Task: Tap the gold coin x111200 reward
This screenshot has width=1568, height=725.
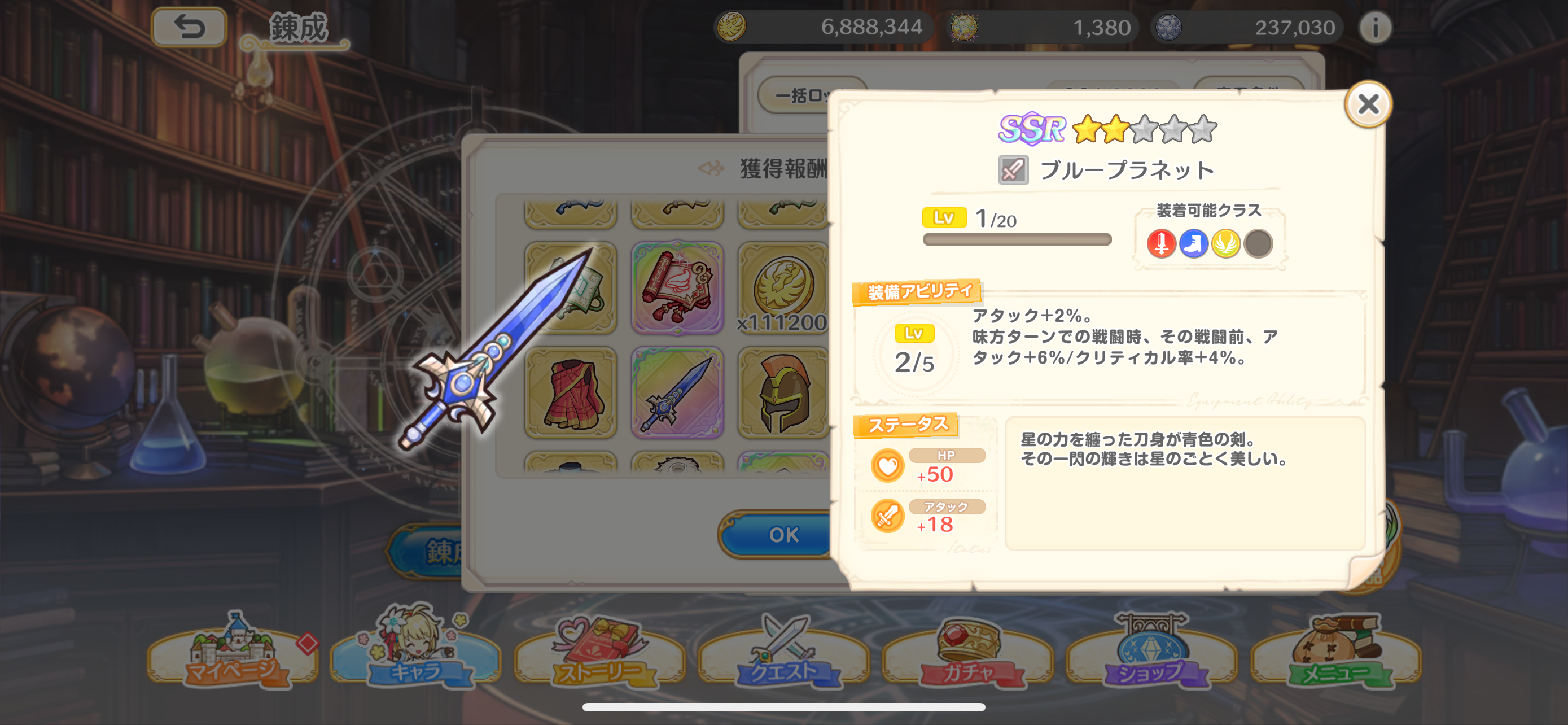Action: click(783, 288)
